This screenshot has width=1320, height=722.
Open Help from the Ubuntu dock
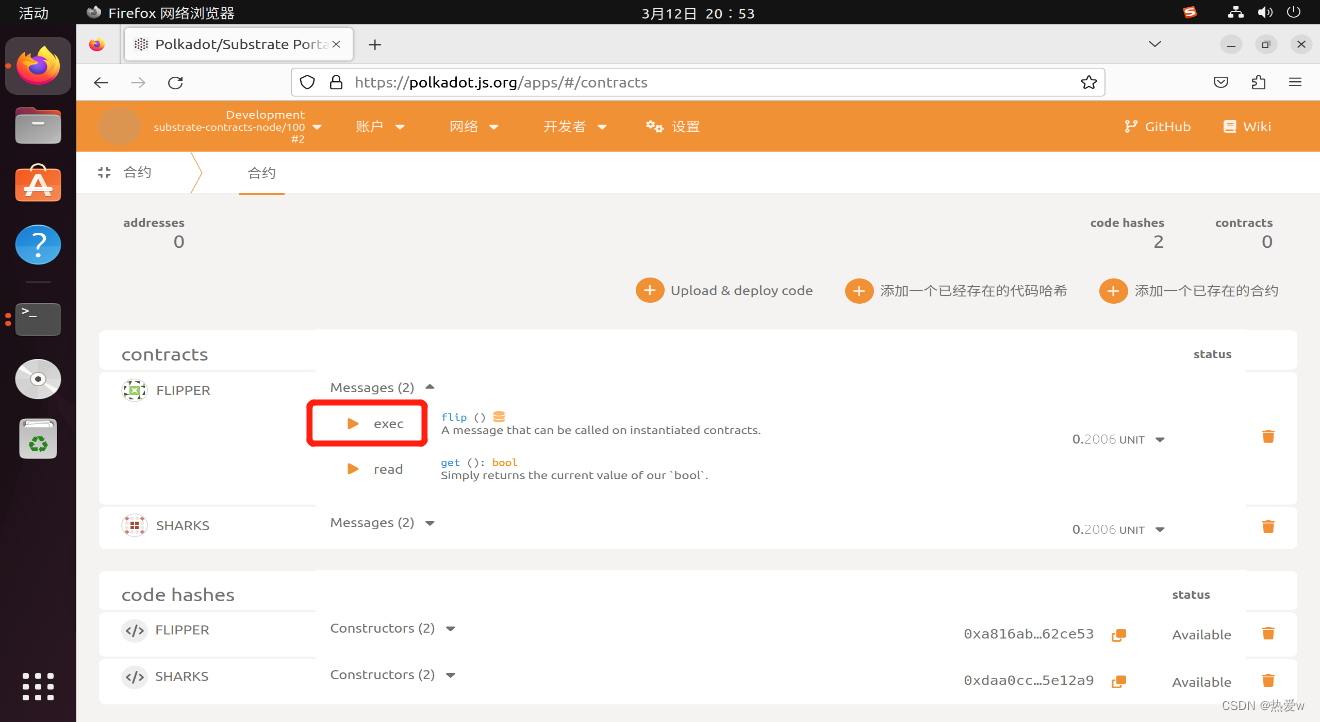38,244
